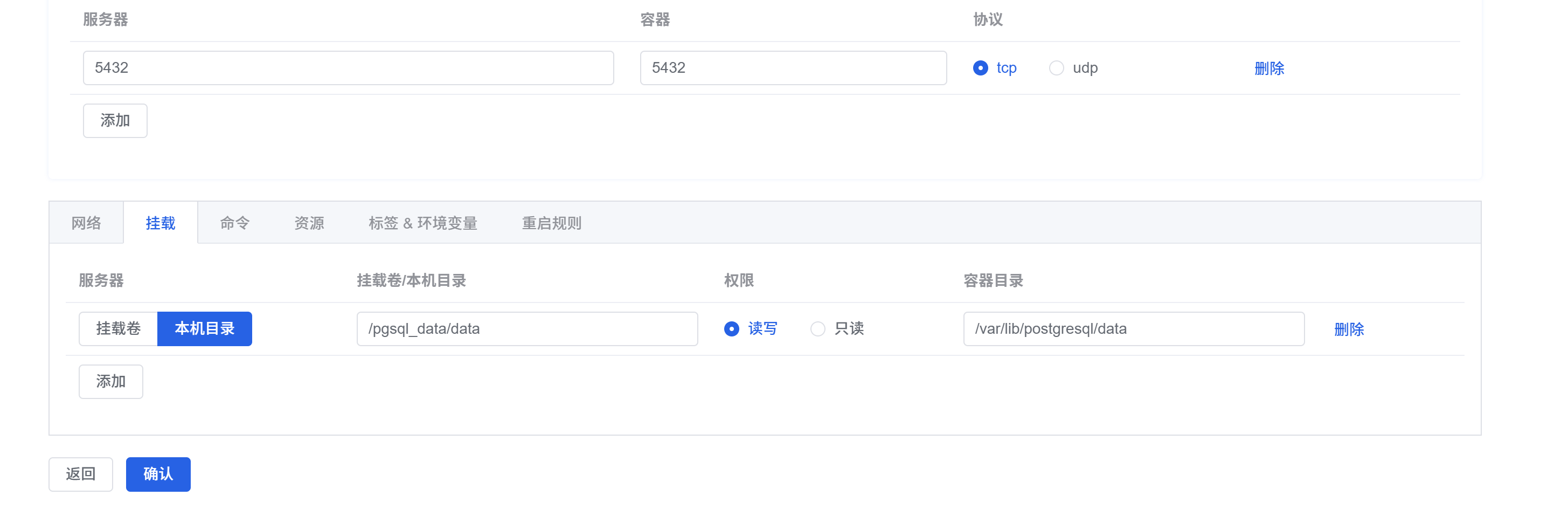The height and width of the screenshot is (509, 1568).
Task: Click the /var/lib/postgresql/data container directory field
Action: [x=1133, y=329]
